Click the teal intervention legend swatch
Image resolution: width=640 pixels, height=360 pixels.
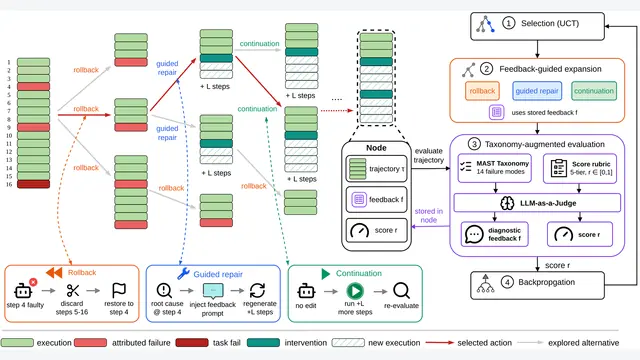[263, 342]
